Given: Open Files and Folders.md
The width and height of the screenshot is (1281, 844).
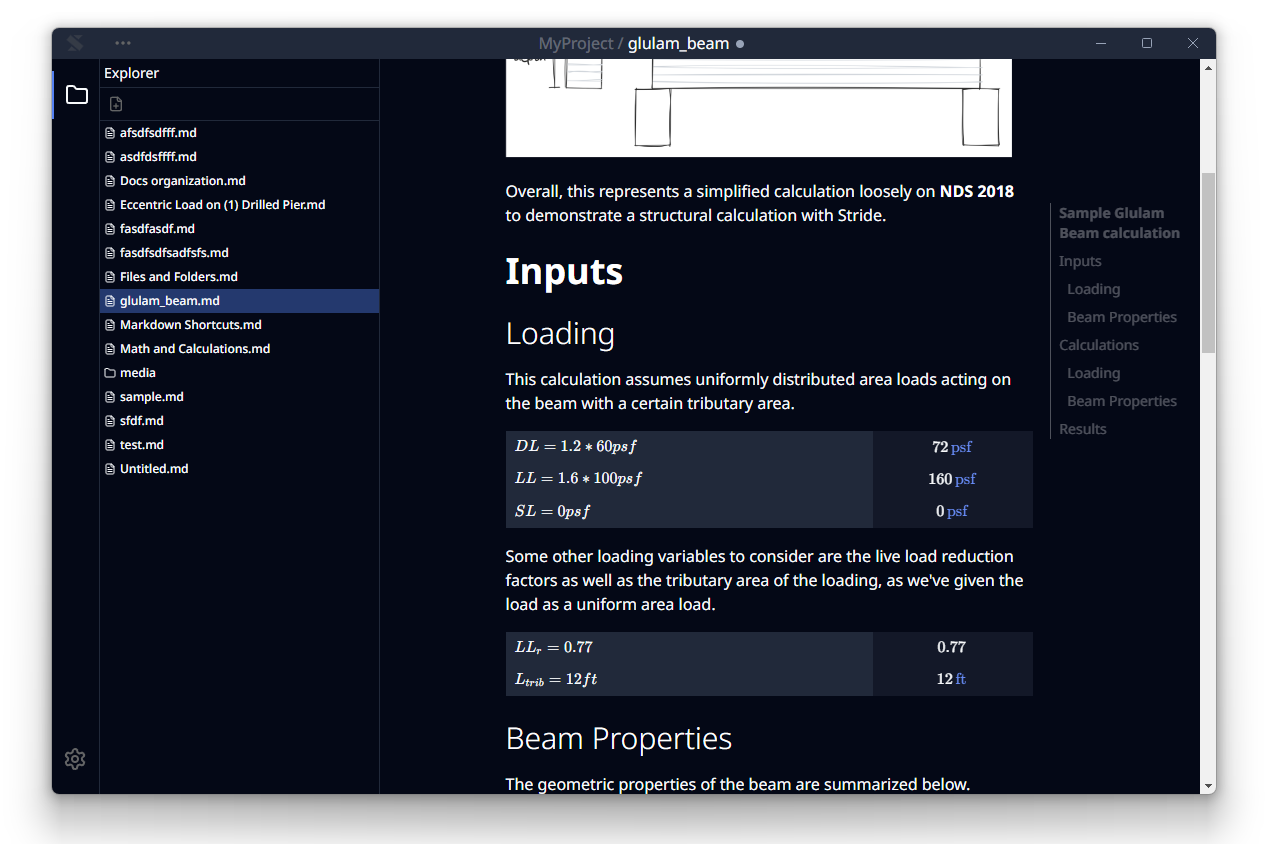Looking at the screenshot, I should pos(240,277).
